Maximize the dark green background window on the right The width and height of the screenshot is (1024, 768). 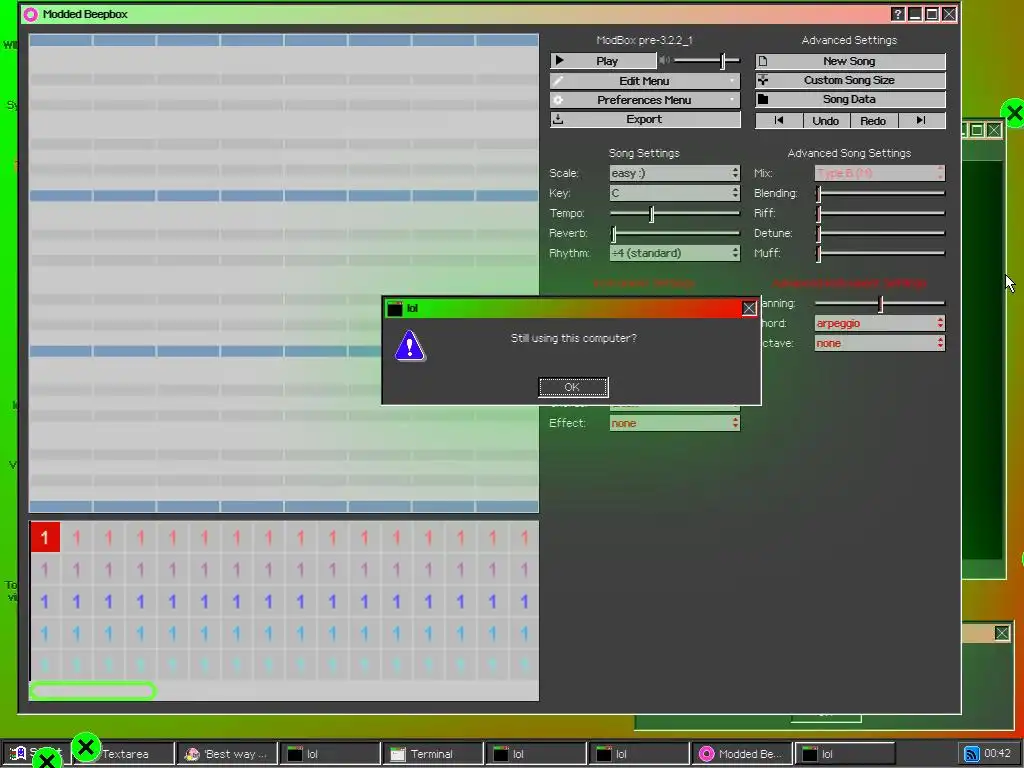tap(976, 130)
